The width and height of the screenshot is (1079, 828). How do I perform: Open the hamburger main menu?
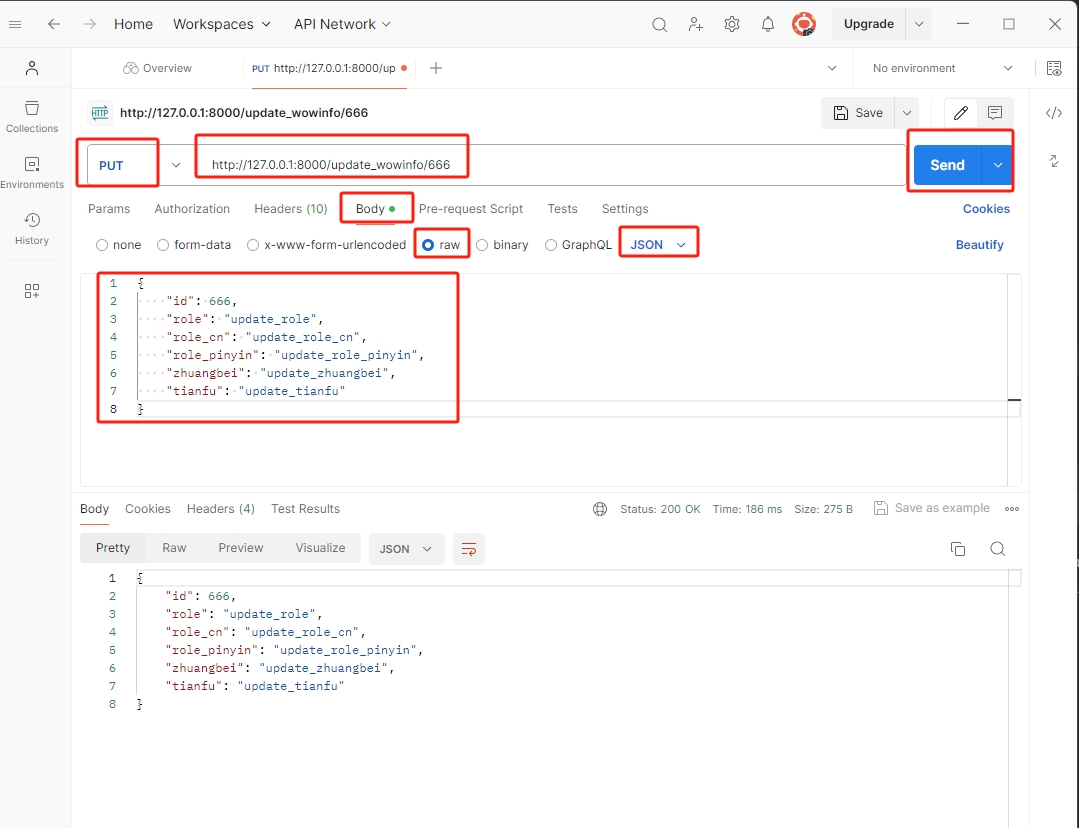click(x=15, y=24)
